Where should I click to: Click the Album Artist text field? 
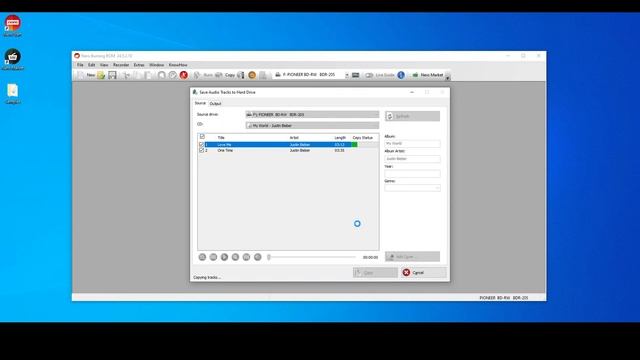(x=412, y=159)
